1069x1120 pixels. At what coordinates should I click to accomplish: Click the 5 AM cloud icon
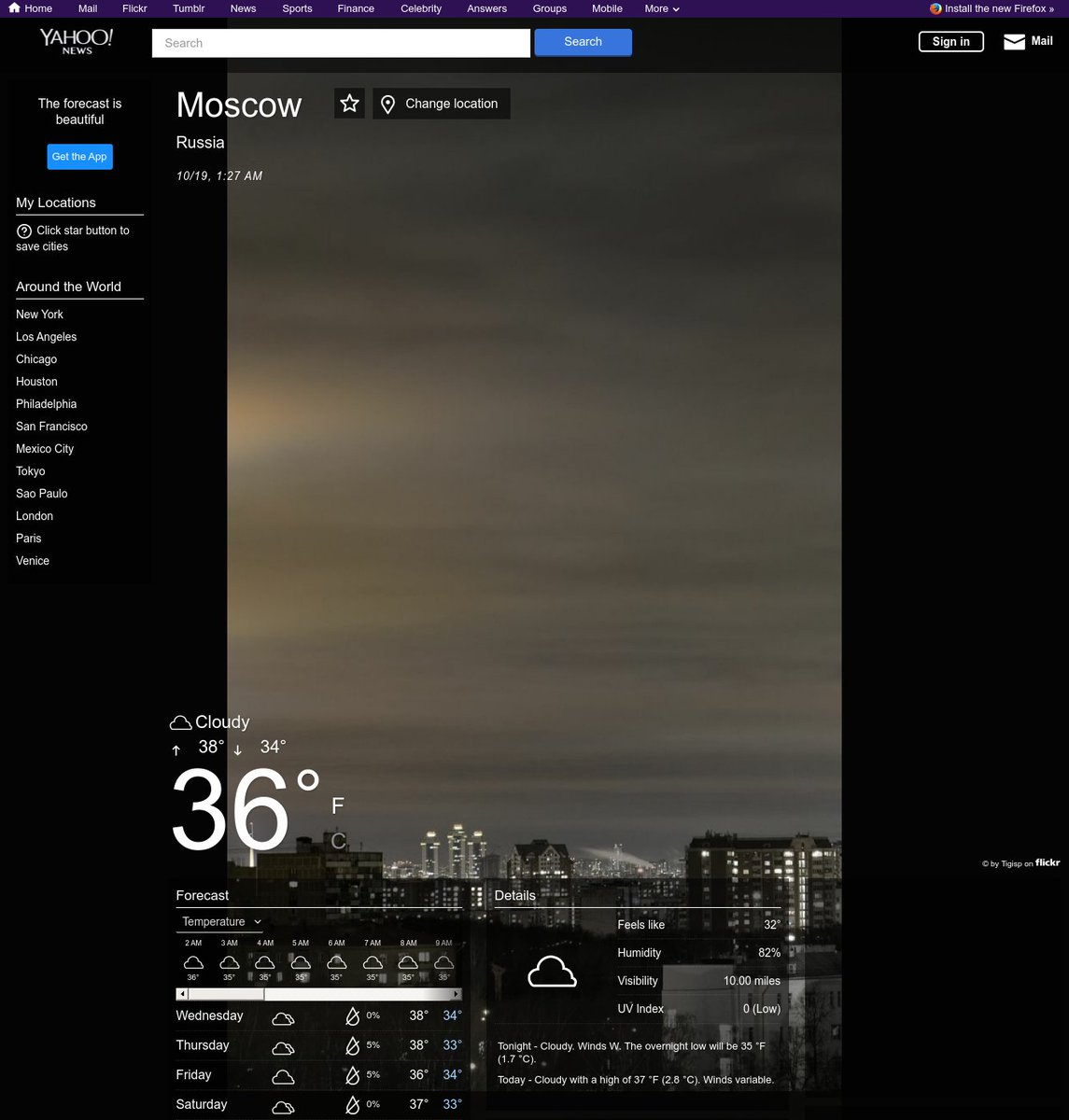301,962
